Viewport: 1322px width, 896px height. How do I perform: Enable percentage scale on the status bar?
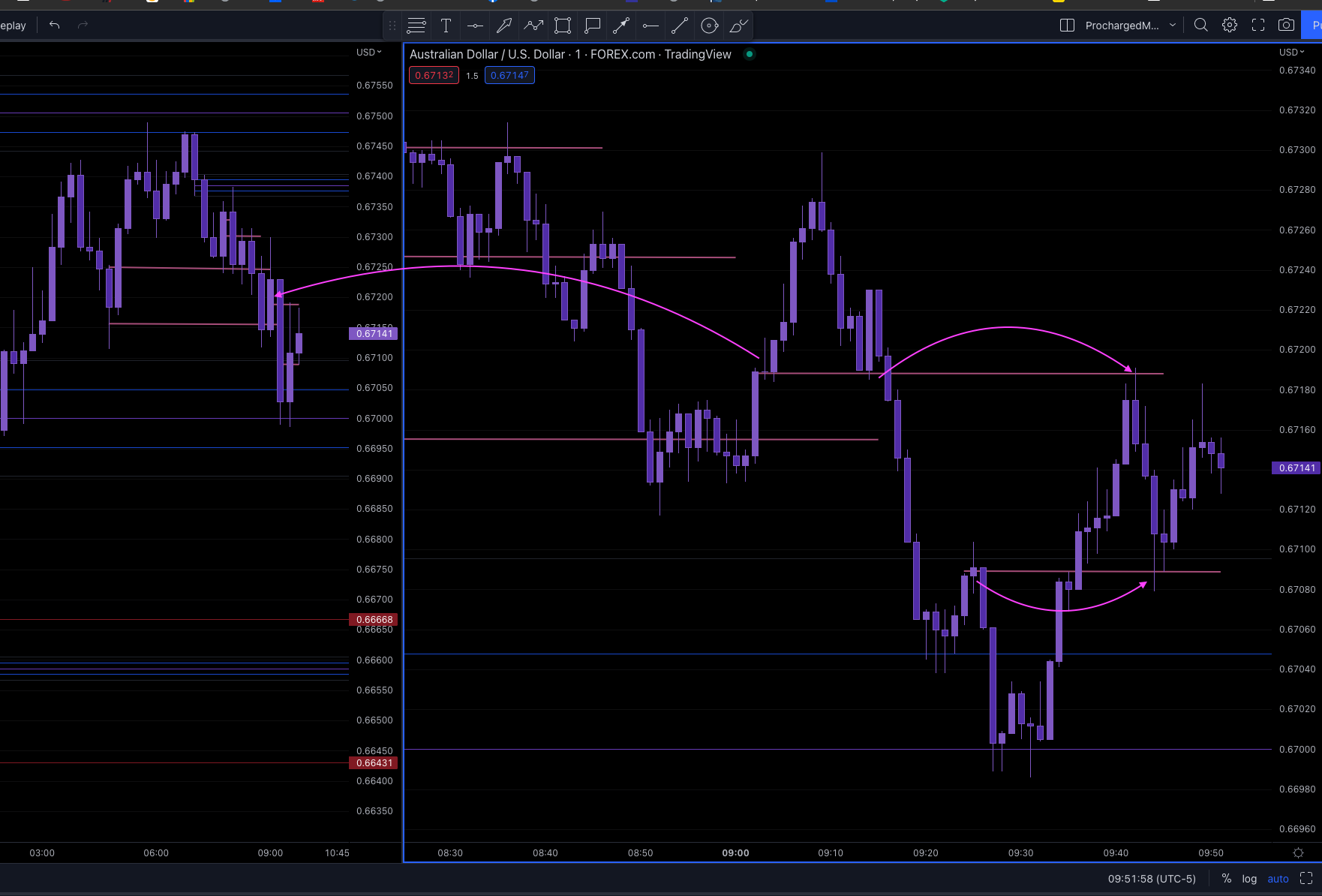click(1227, 879)
